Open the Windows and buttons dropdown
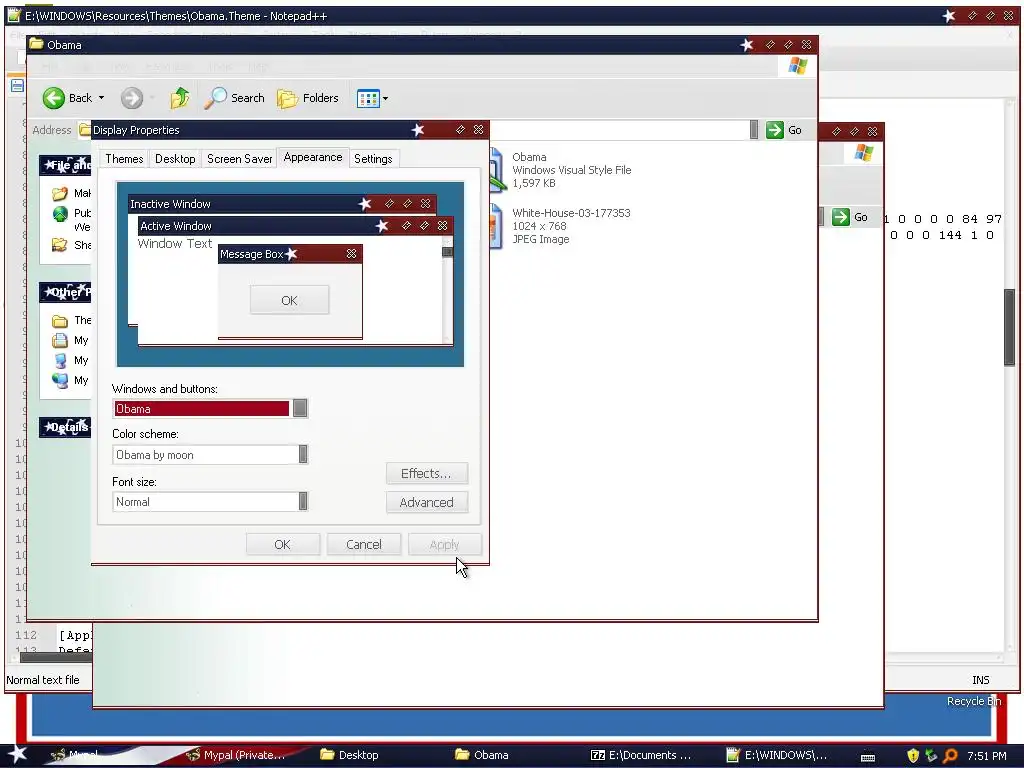The width and height of the screenshot is (1024, 768). (x=300, y=408)
